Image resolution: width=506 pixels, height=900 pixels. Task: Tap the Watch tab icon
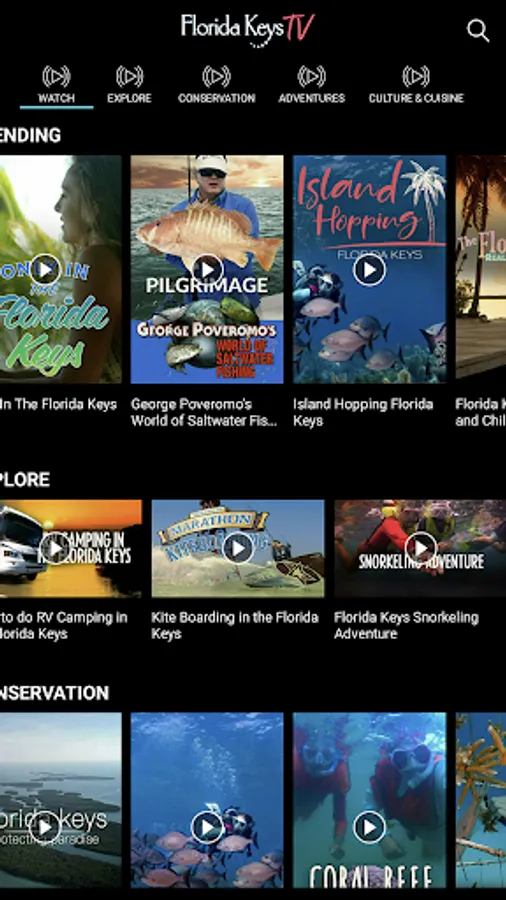point(56,76)
